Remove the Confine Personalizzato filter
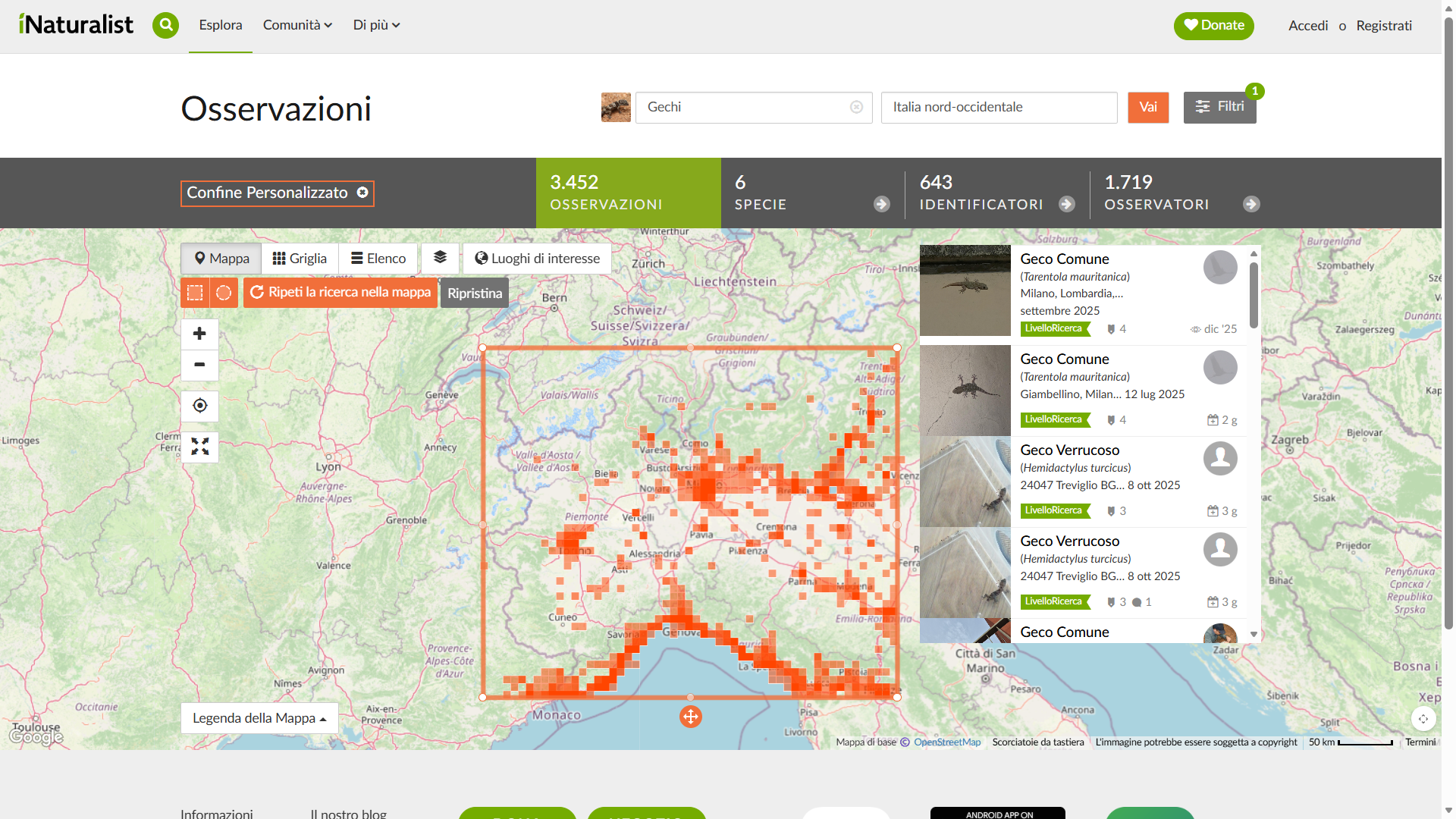The width and height of the screenshot is (1456, 819). pyautogui.click(x=362, y=193)
